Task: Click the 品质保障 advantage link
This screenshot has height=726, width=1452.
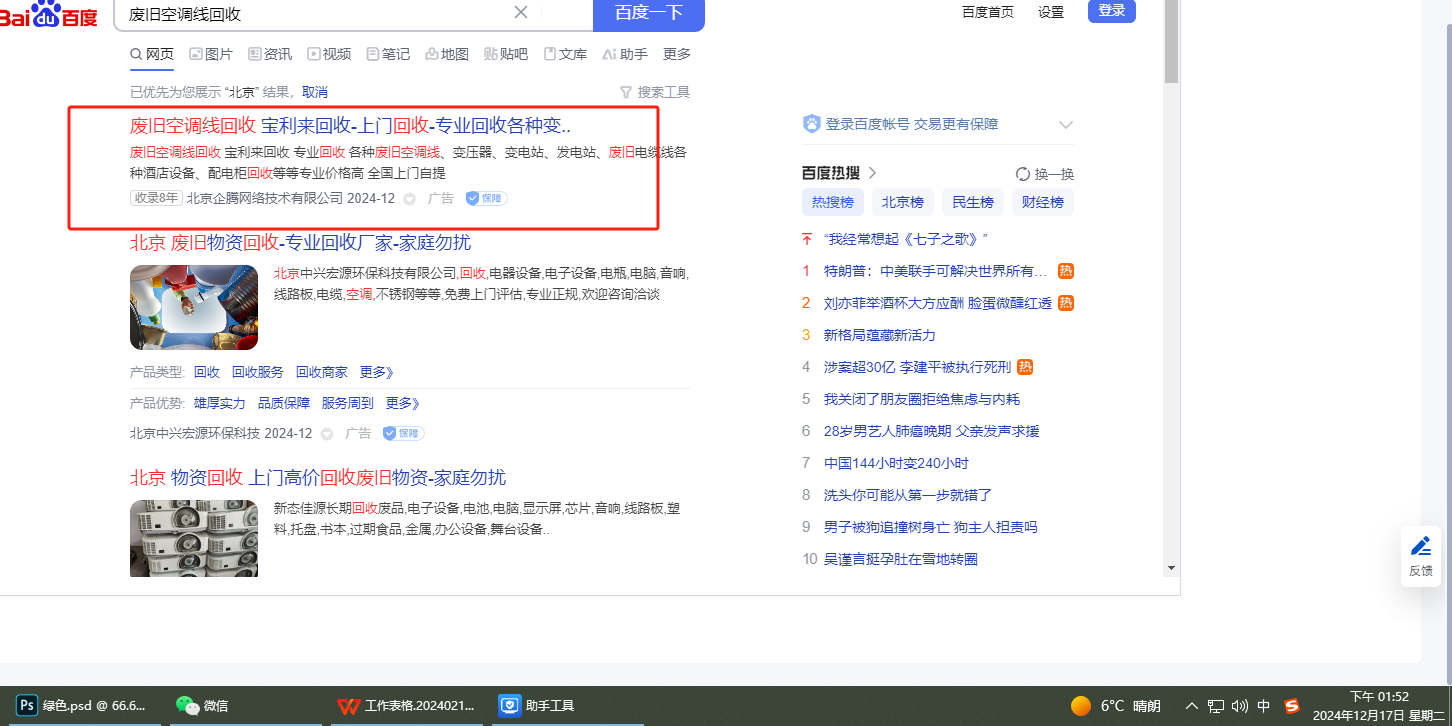Action: [284, 403]
